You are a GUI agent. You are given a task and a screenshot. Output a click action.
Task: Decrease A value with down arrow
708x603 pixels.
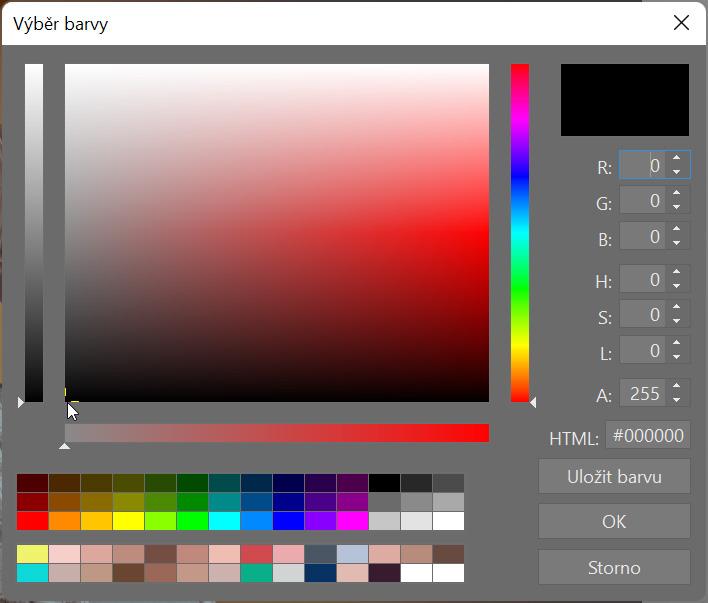[676, 399]
